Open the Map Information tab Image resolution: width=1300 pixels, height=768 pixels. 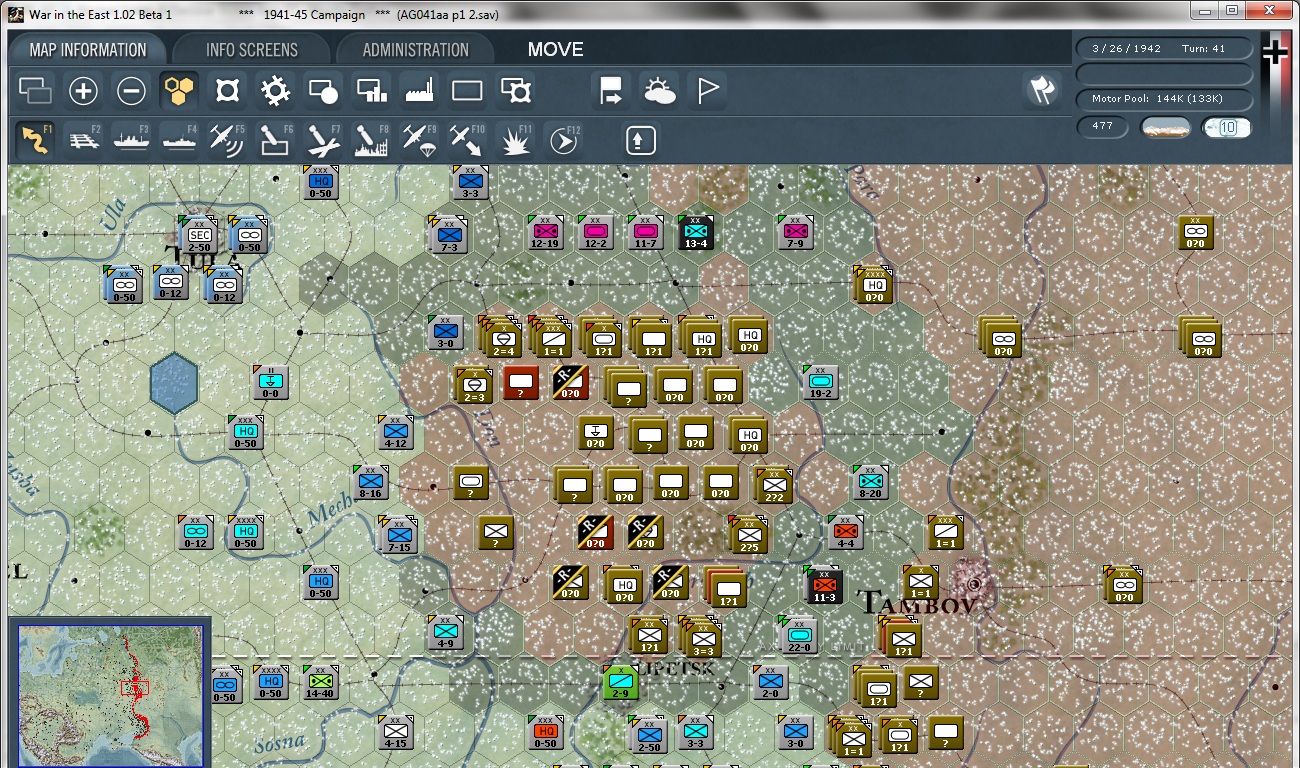(x=88, y=49)
